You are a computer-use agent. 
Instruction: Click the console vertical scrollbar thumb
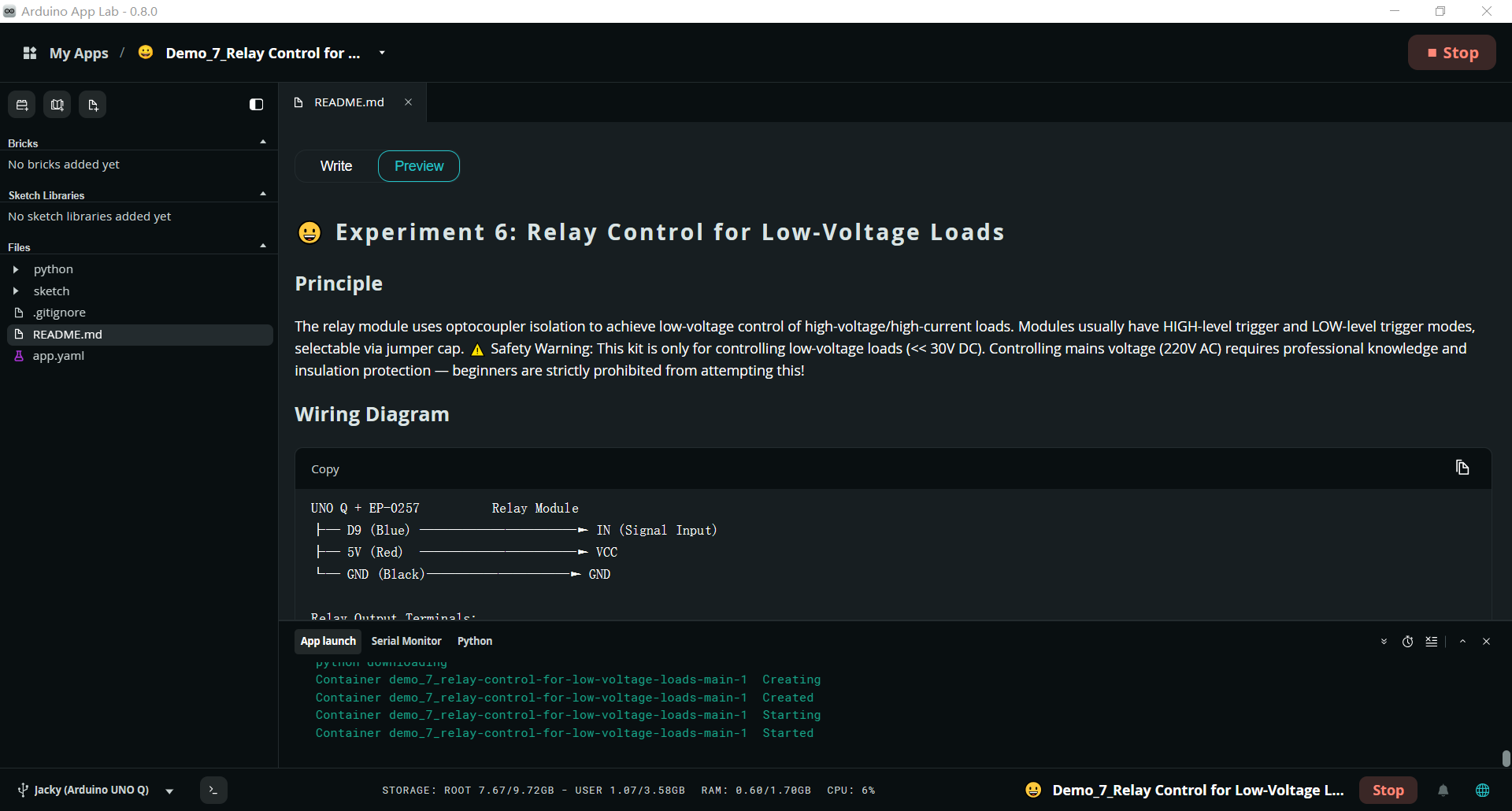click(x=1506, y=757)
